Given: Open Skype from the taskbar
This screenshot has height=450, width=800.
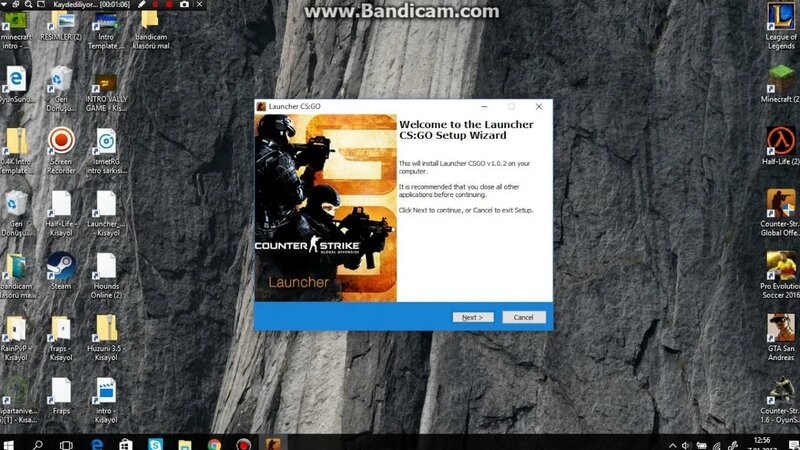Looking at the screenshot, I should tap(155, 444).
